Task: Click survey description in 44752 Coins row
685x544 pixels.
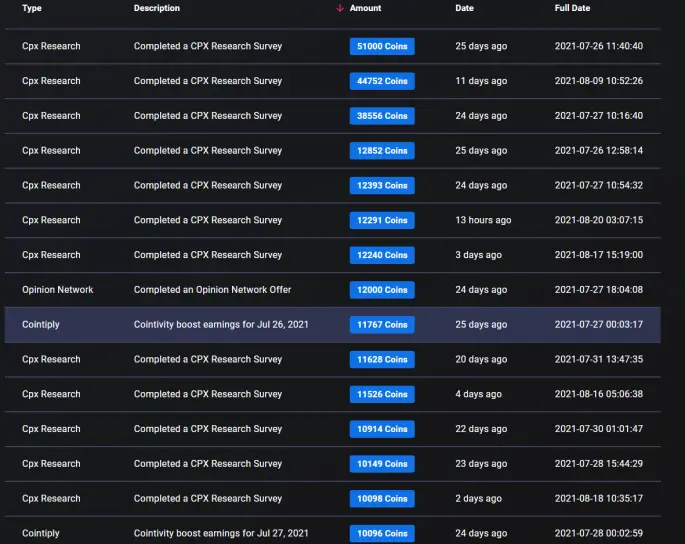Action: click(x=208, y=81)
